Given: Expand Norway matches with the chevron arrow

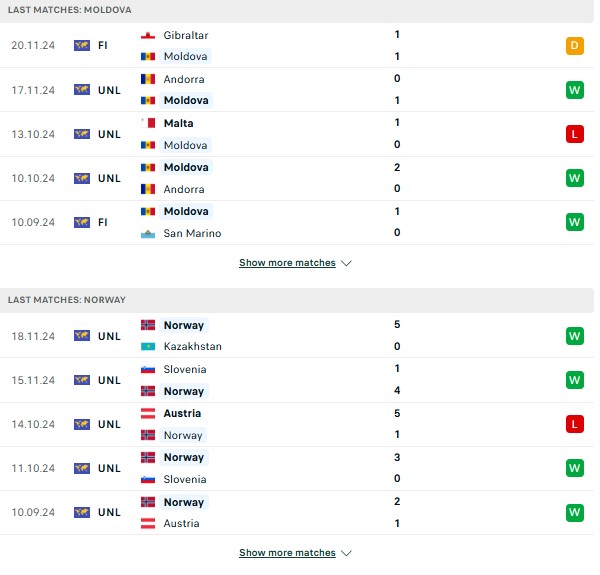Looking at the screenshot, I should (x=346, y=553).
